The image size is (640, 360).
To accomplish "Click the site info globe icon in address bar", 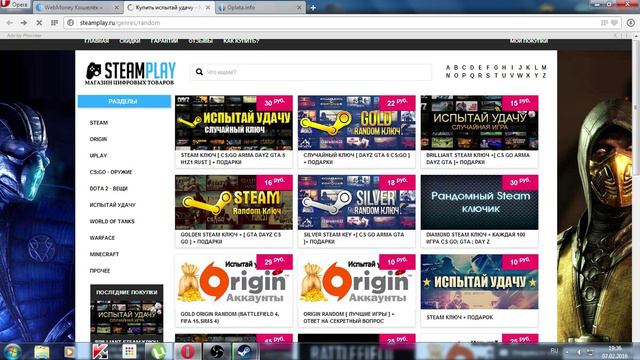I will coord(71,23).
